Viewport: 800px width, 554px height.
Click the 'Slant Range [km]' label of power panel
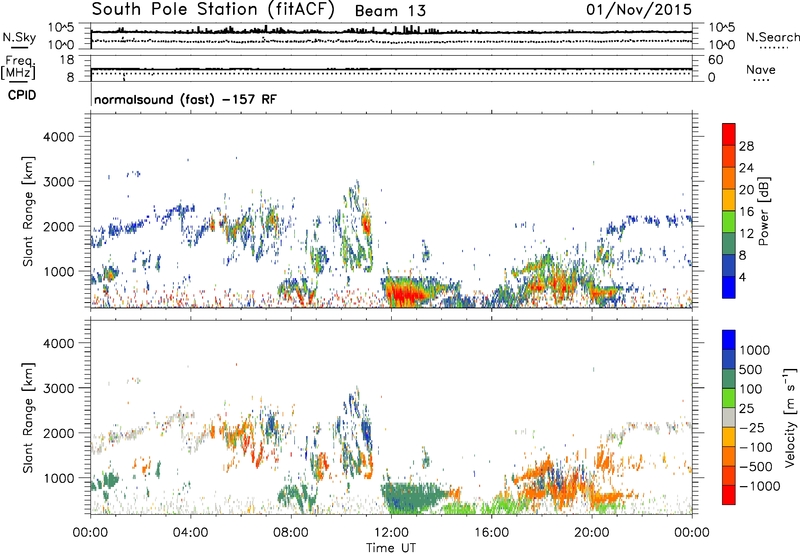tap(28, 211)
